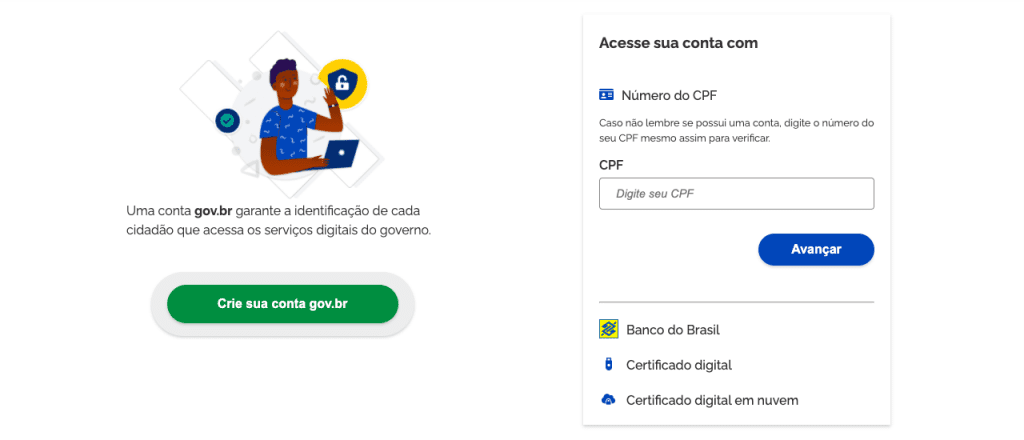
Task: Choose Banco do Brasil login option
Action: coord(673,329)
